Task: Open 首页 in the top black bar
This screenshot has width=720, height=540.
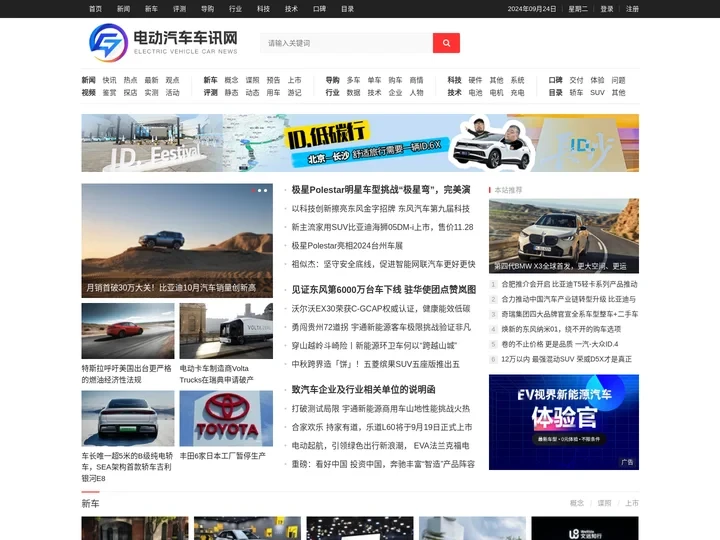Action: 96,9
